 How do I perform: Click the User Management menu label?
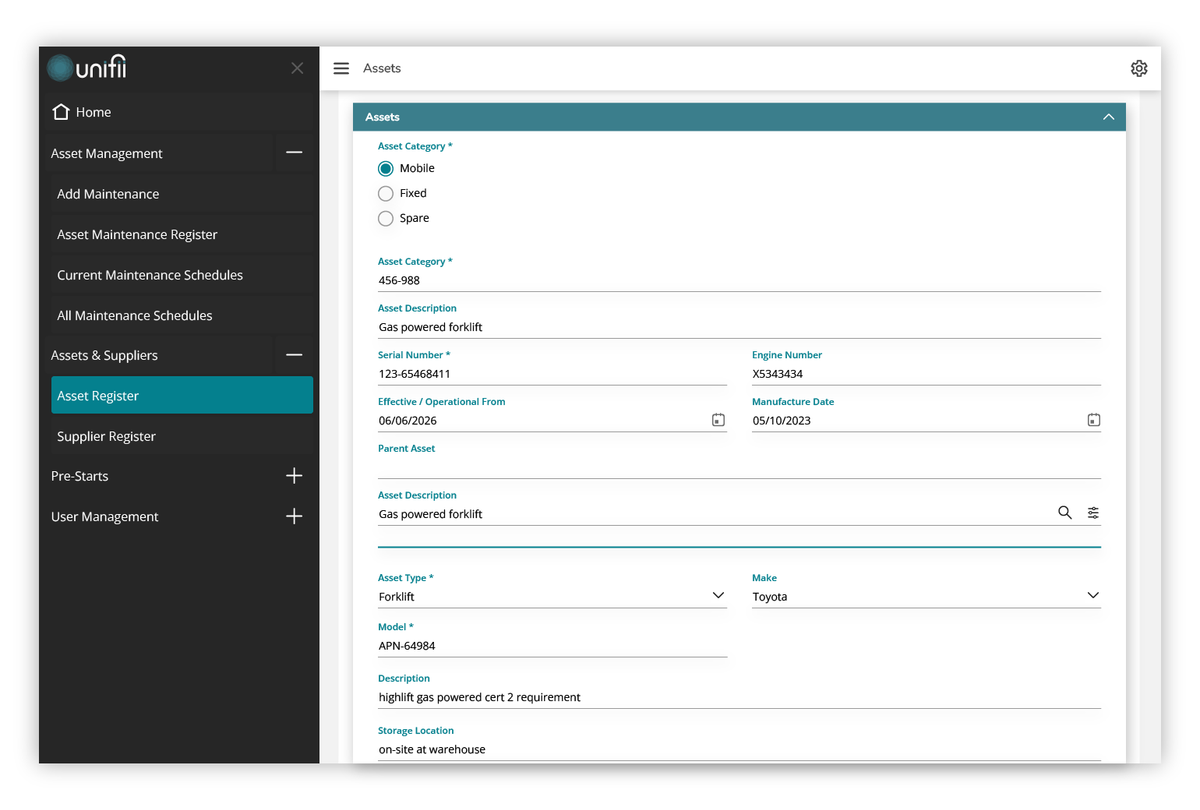[x=104, y=517]
